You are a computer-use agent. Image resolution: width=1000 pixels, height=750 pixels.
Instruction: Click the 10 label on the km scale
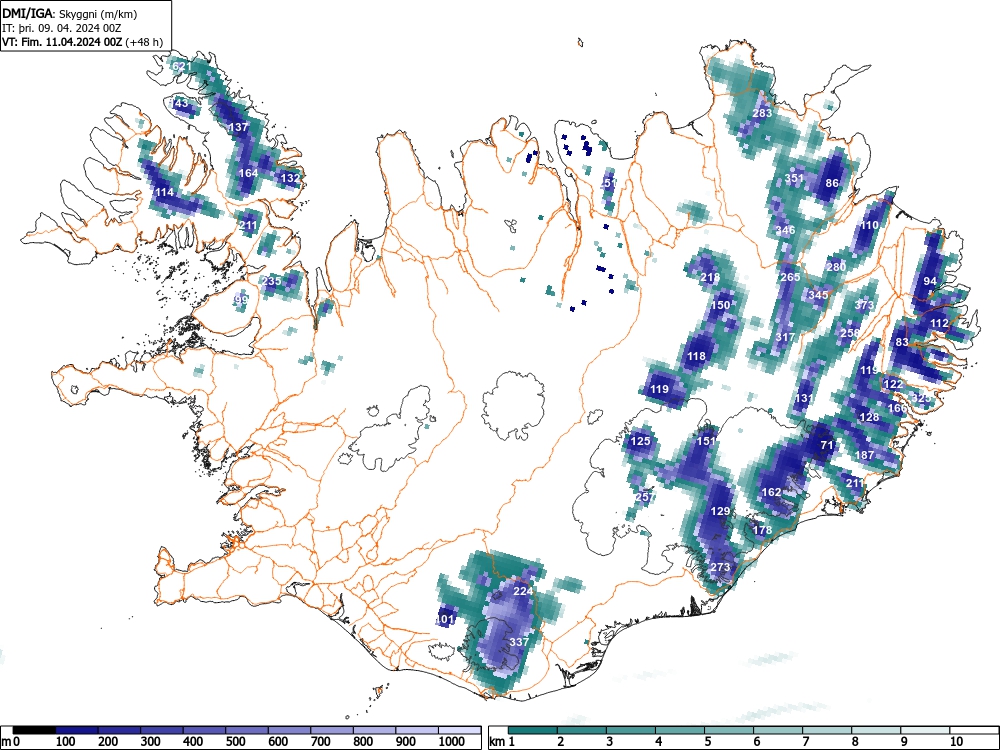(x=956, y=742)
